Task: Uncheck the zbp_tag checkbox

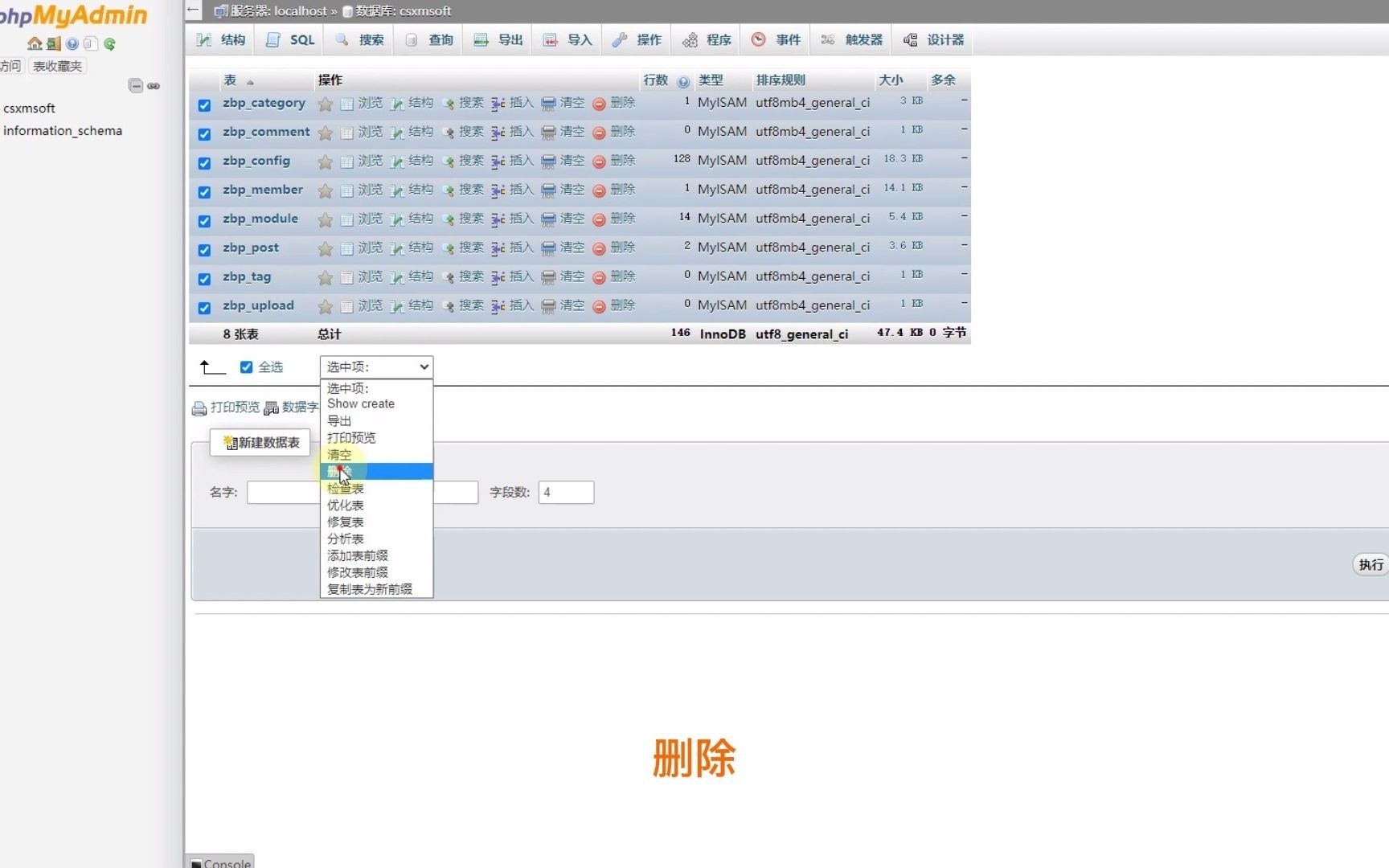Action: (204, 278)
